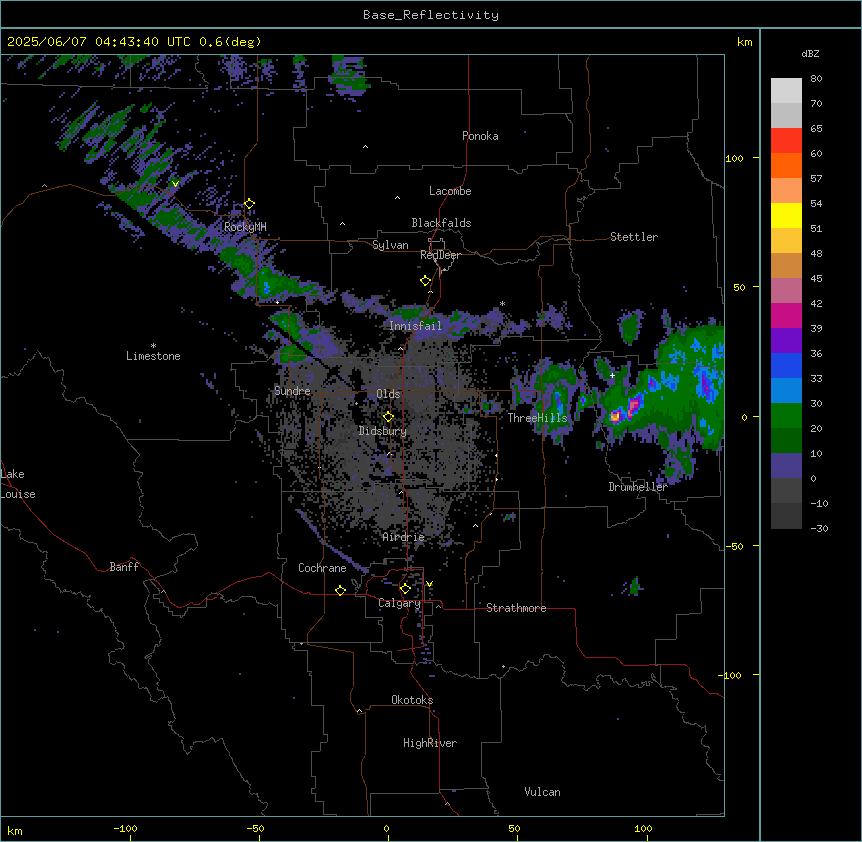Image resolution: width=862 pixels, height=842 pixels.
Task: Select the orange 57-60 dBZ legend swatch
Action: [x=786, y=165]
